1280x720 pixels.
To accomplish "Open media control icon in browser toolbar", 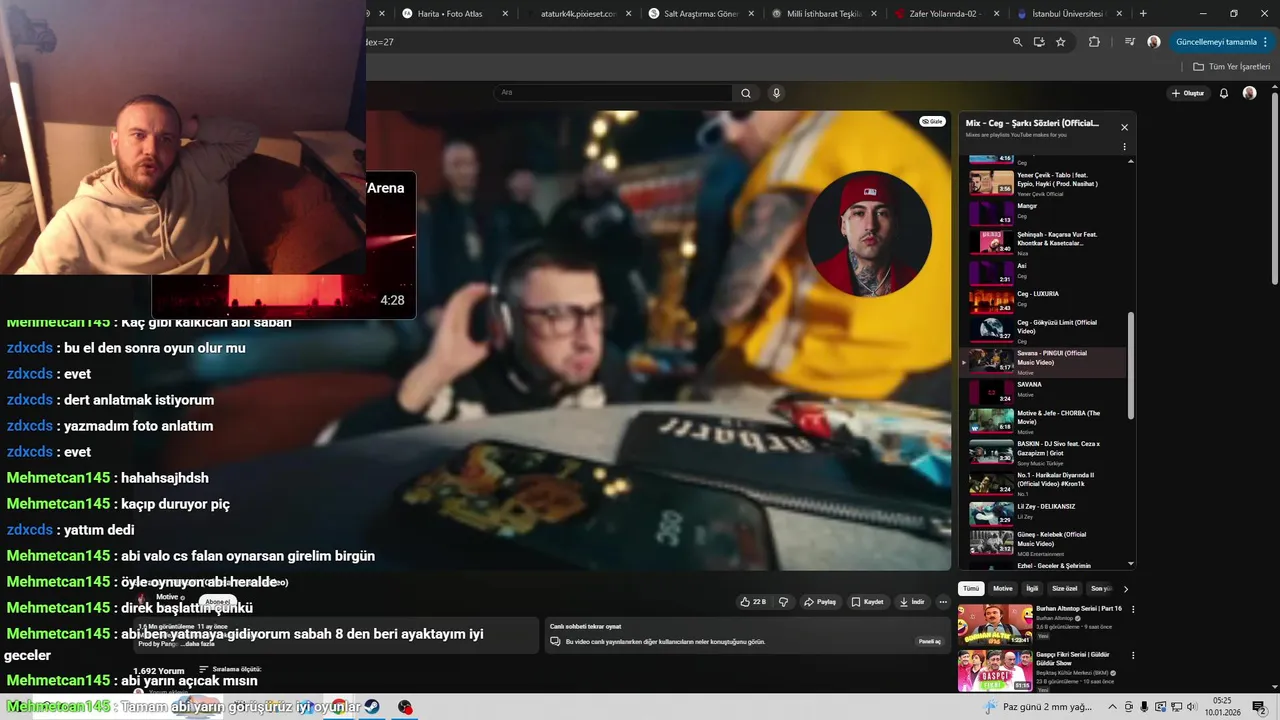I will (x=1130, y=42).
